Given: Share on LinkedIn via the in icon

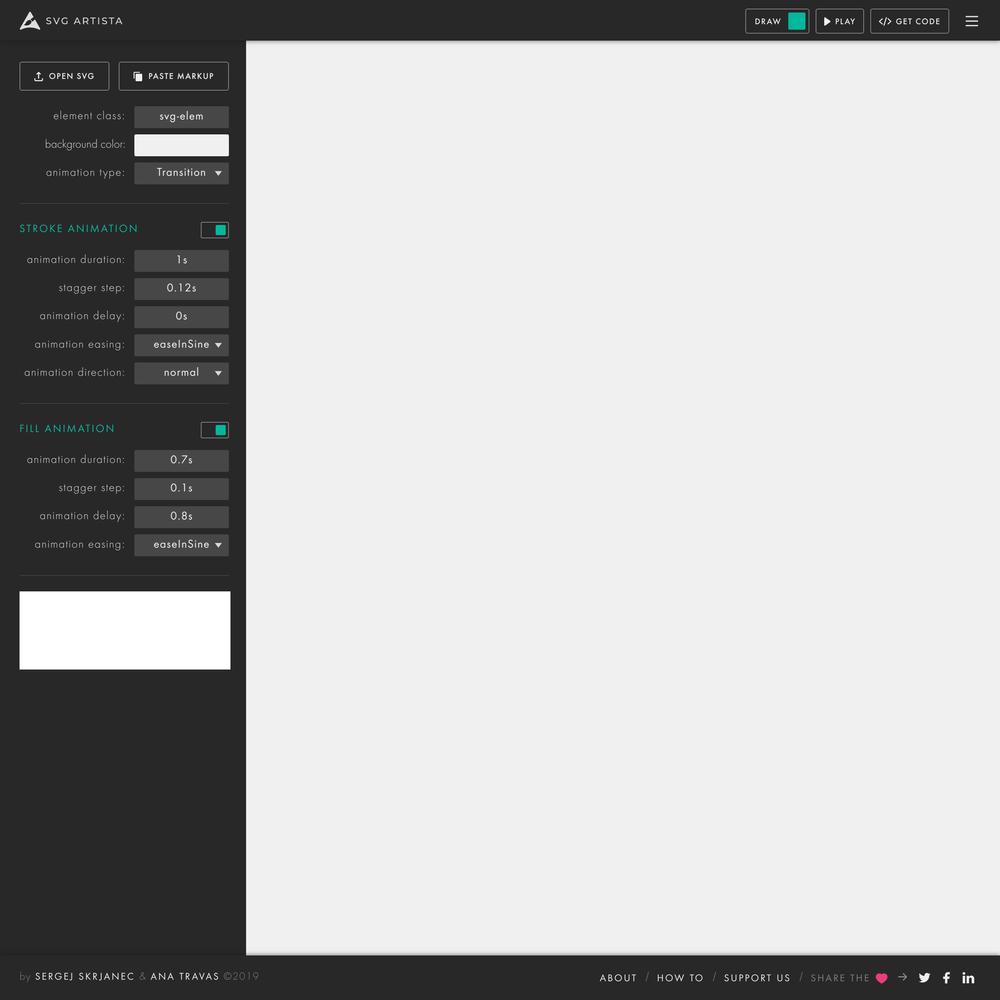Looking at the screenshot, I should pyautogui.click(x=968, y=977).
